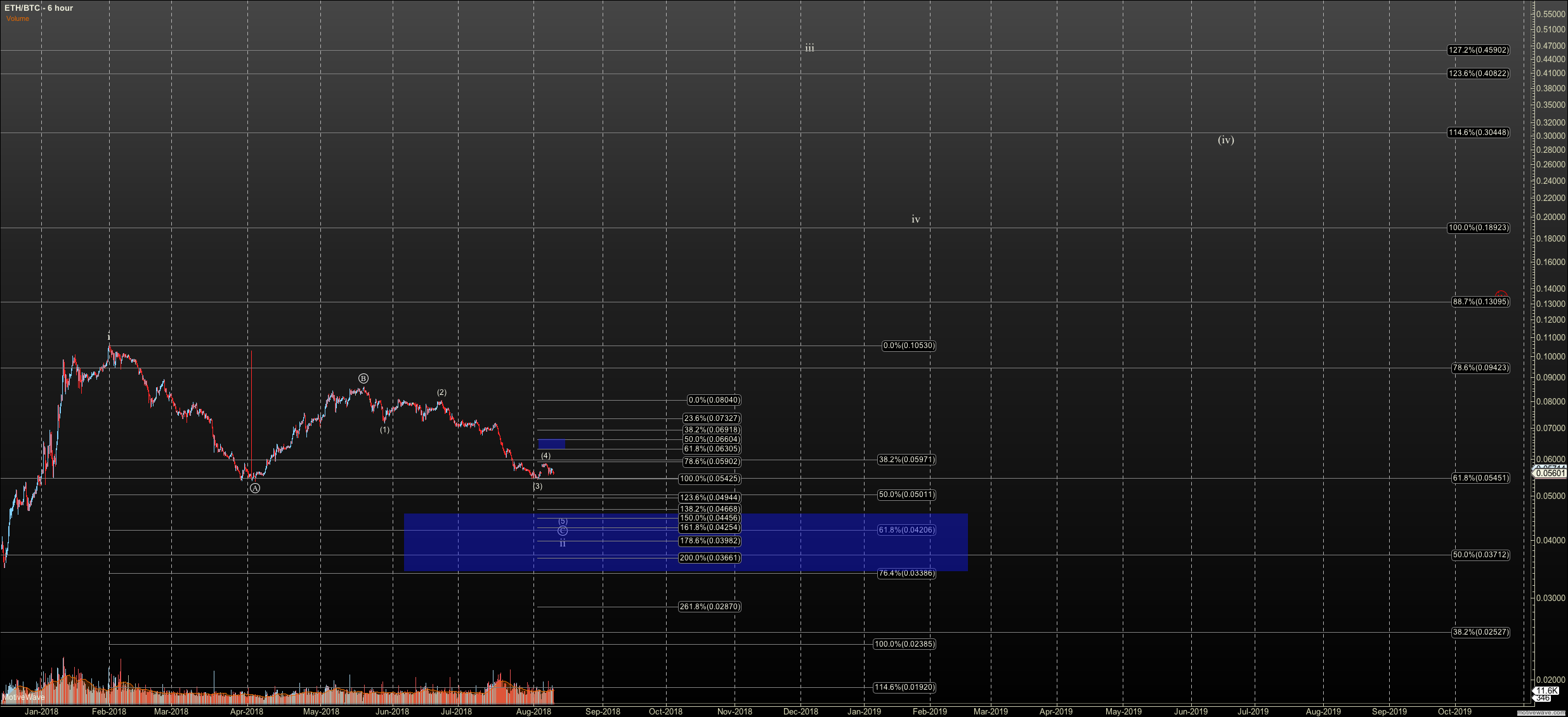Click the wave ii label in blue zone
Image resolution: width=1568 pixels, height=717 pixels.
tap(563, 543)
